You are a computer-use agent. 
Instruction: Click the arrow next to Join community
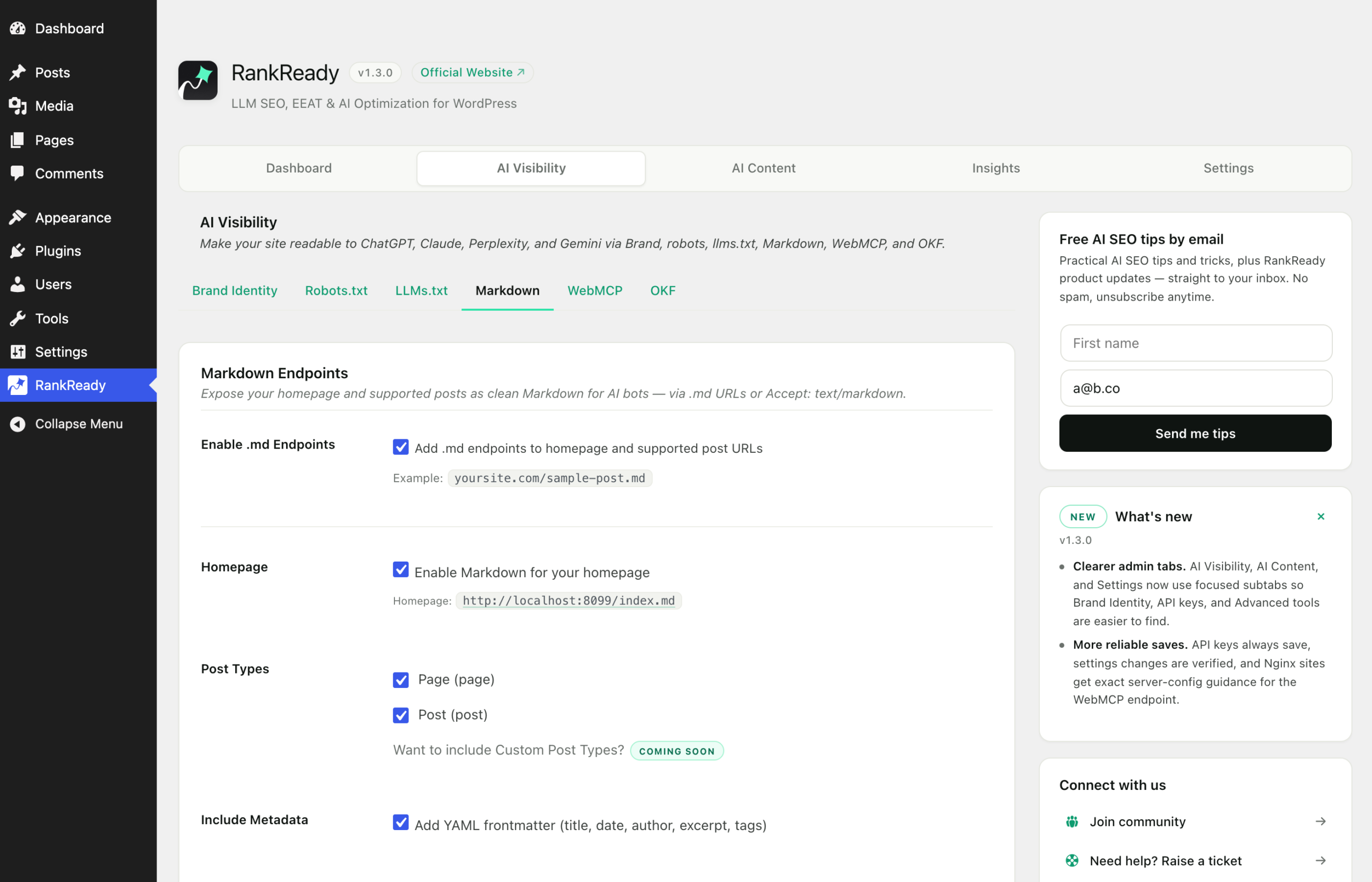1321,821
